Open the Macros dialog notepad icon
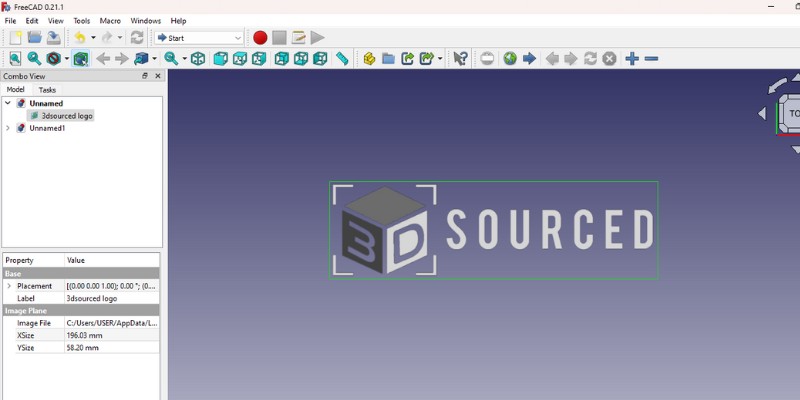 coord(298,38)
